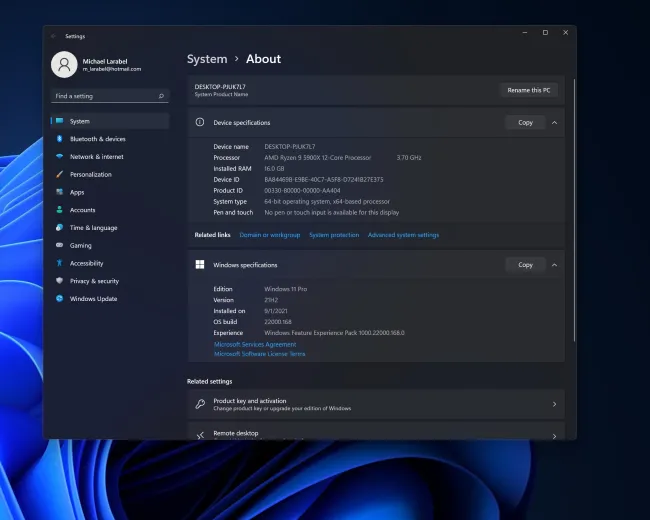Click the Windows 11 Pro edition value

[286, 289]
